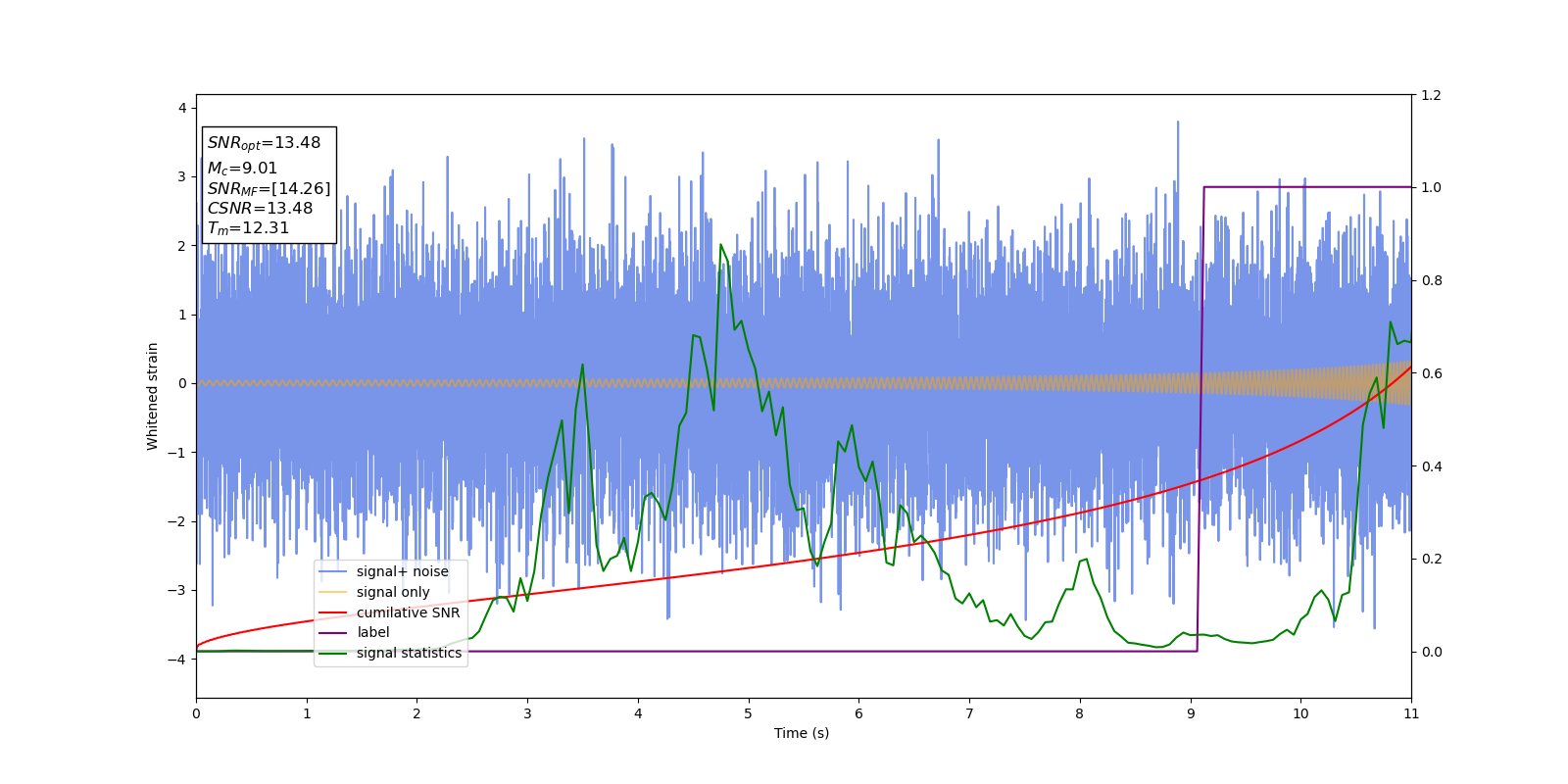Click right y-axis tick label 0.8
Viewport: 1568px width, 784px height.
click(1432, 280)
